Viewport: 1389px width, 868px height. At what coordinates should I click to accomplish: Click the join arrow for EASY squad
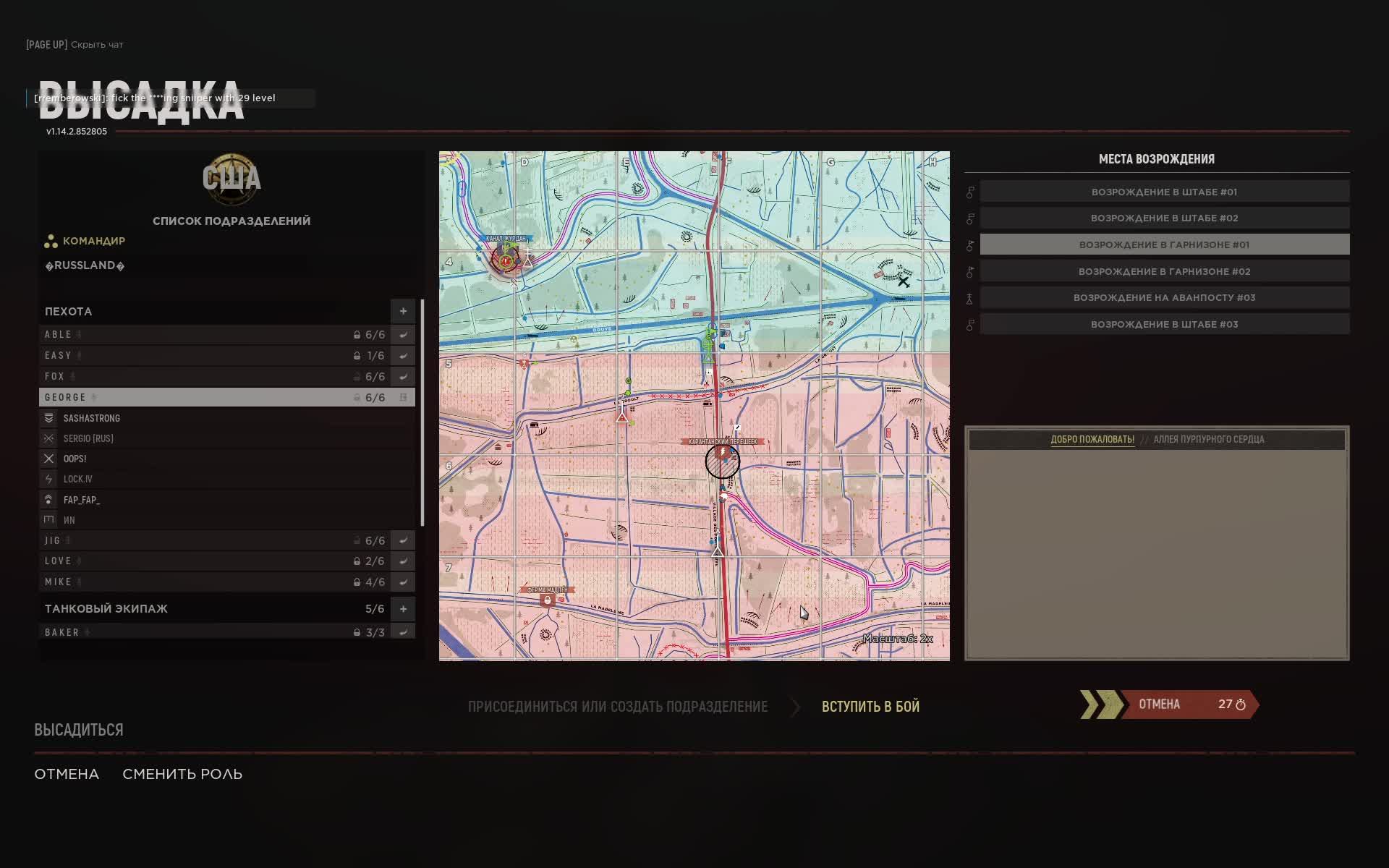pyautogui.click(x=403, y=356)
